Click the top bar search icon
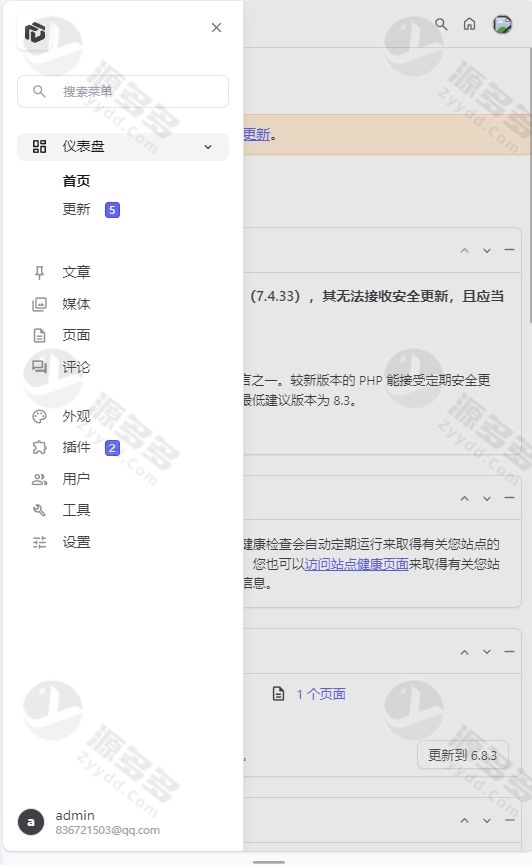Image resolution: width=532 pixels, height=865 pixels. pos(441,24)
